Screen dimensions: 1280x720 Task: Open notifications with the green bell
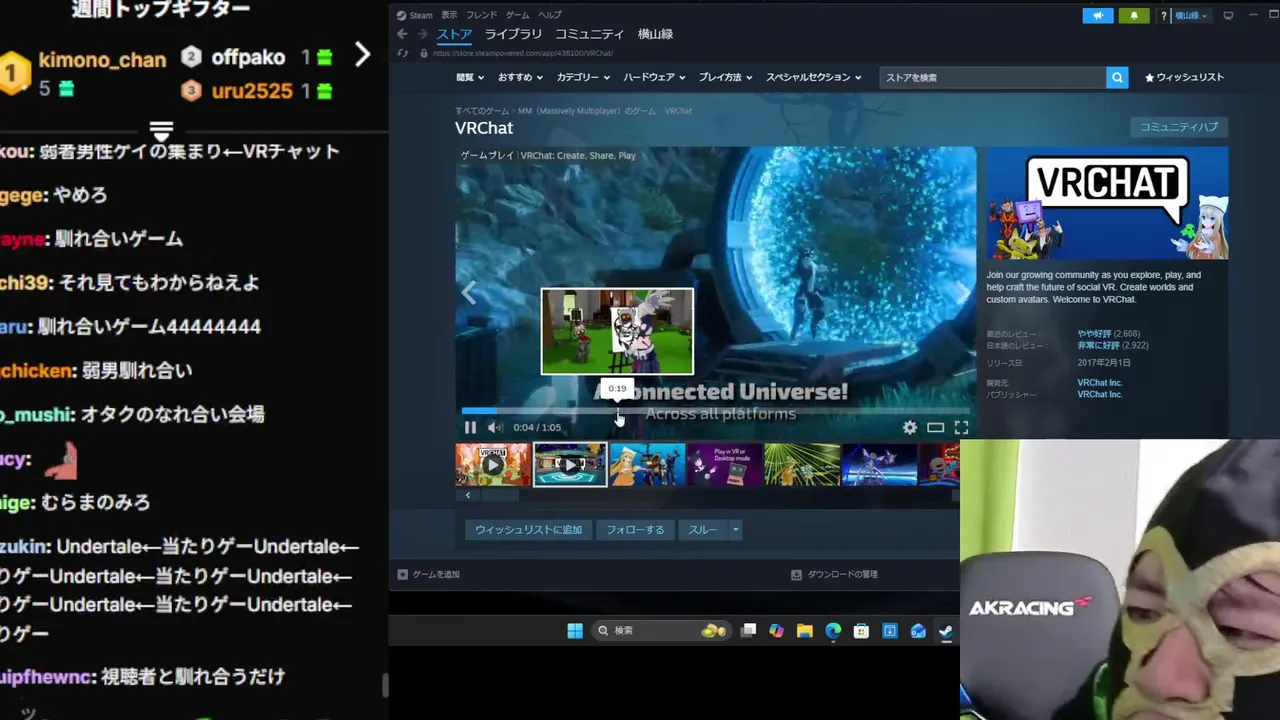click(1134, 15)
